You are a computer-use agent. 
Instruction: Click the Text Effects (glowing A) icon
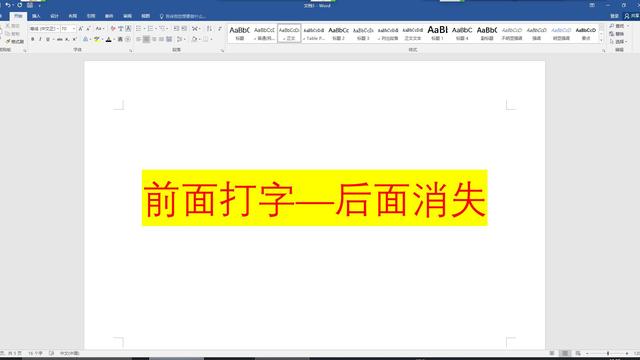(85, 39)
